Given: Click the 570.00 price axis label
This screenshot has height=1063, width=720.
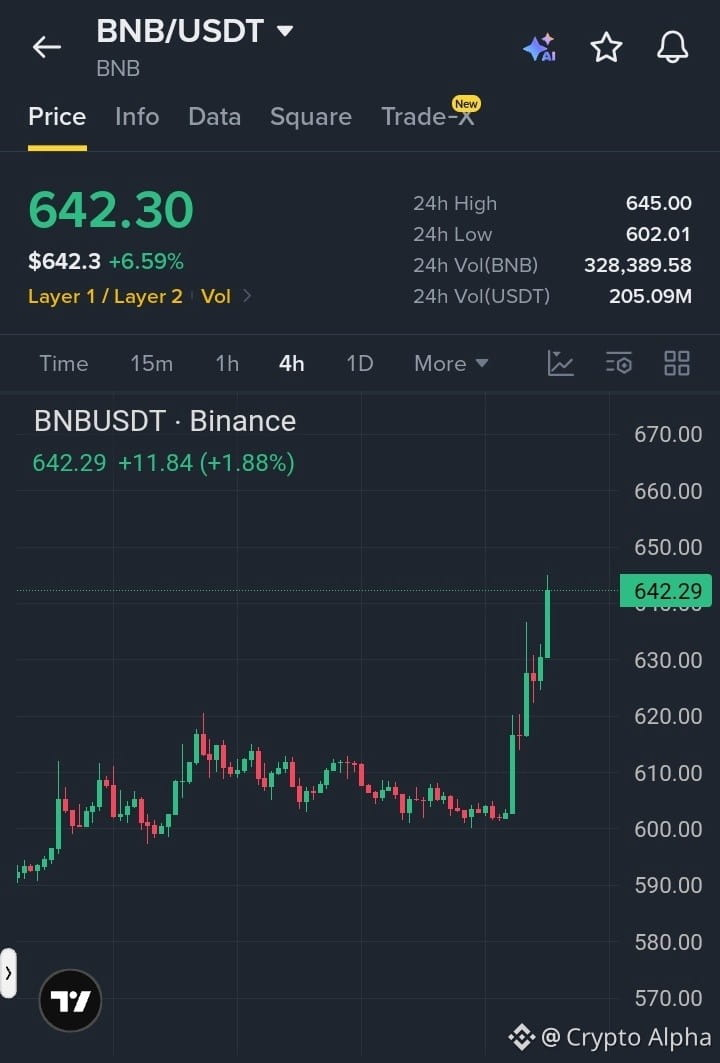Looking at the screenshot, I should tap(668, 997).
